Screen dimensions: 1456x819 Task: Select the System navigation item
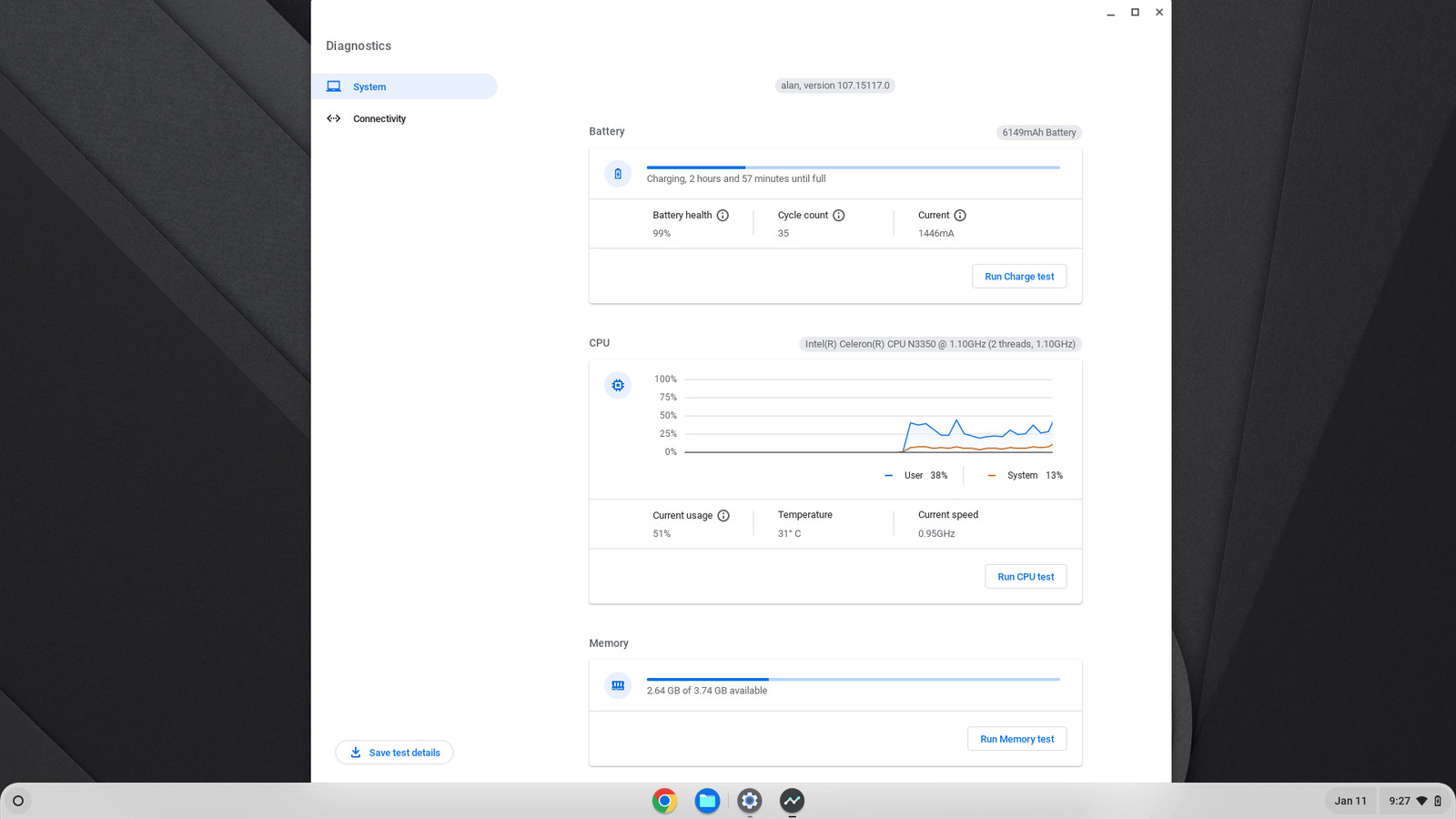[404, 86]
